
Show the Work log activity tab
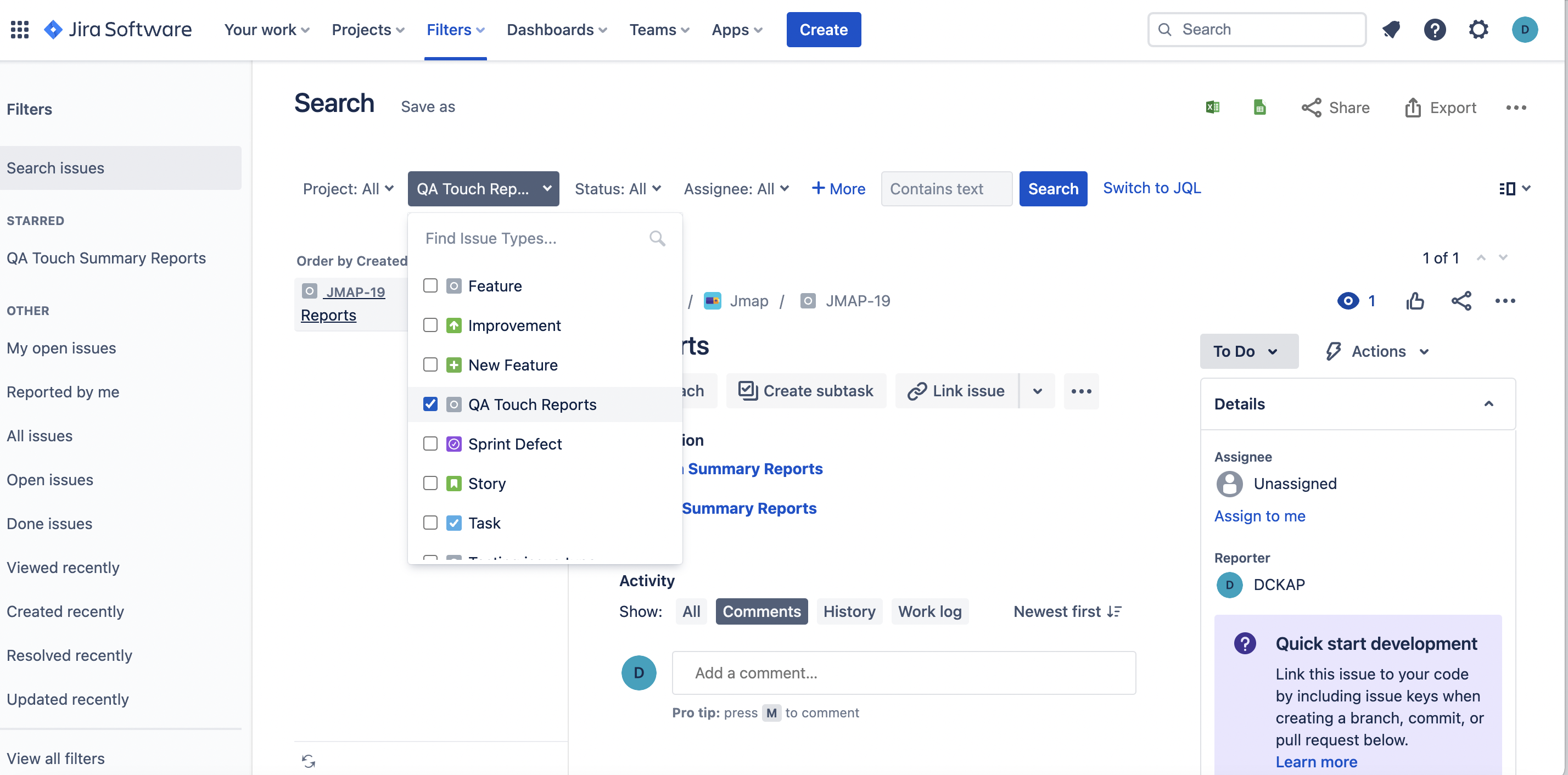pyautogui.click(x=929, y=611)
